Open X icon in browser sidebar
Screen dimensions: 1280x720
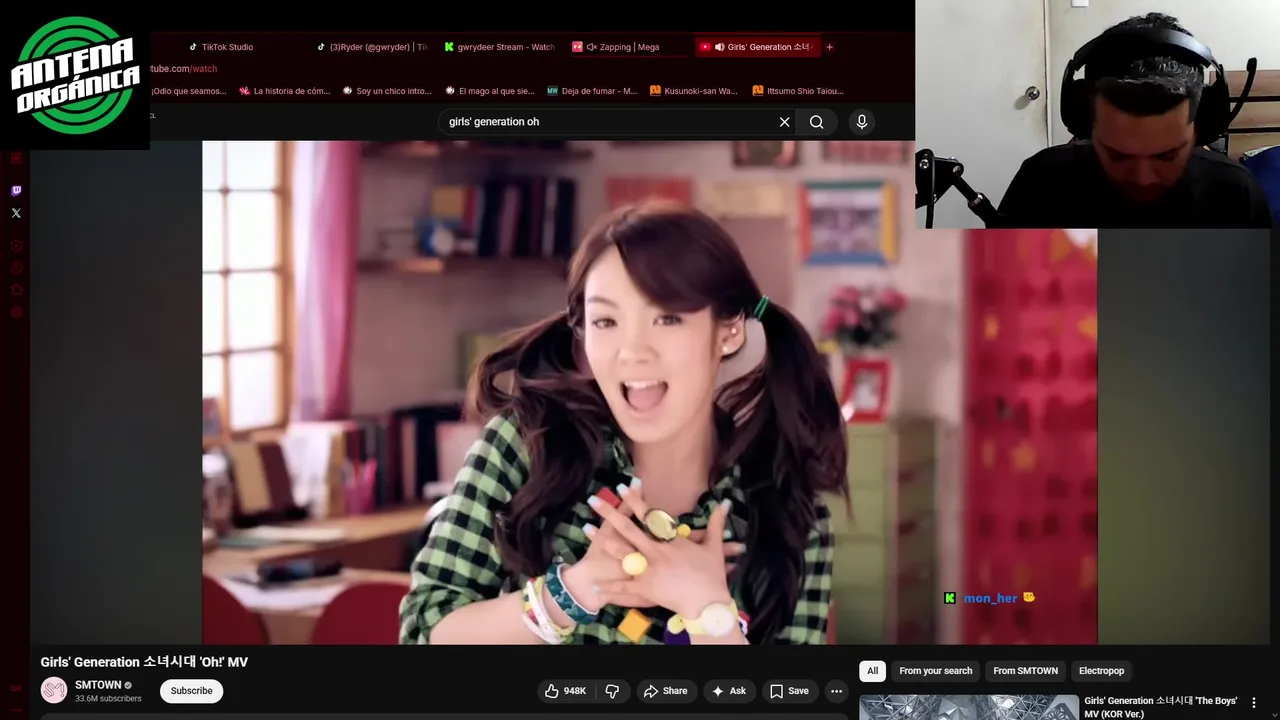16,213
